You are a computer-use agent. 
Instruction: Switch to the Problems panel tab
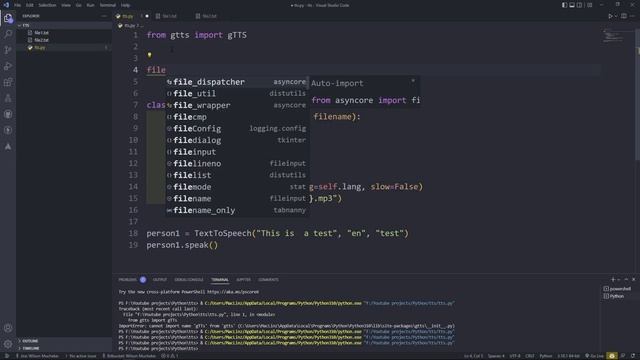coord(128,280)
